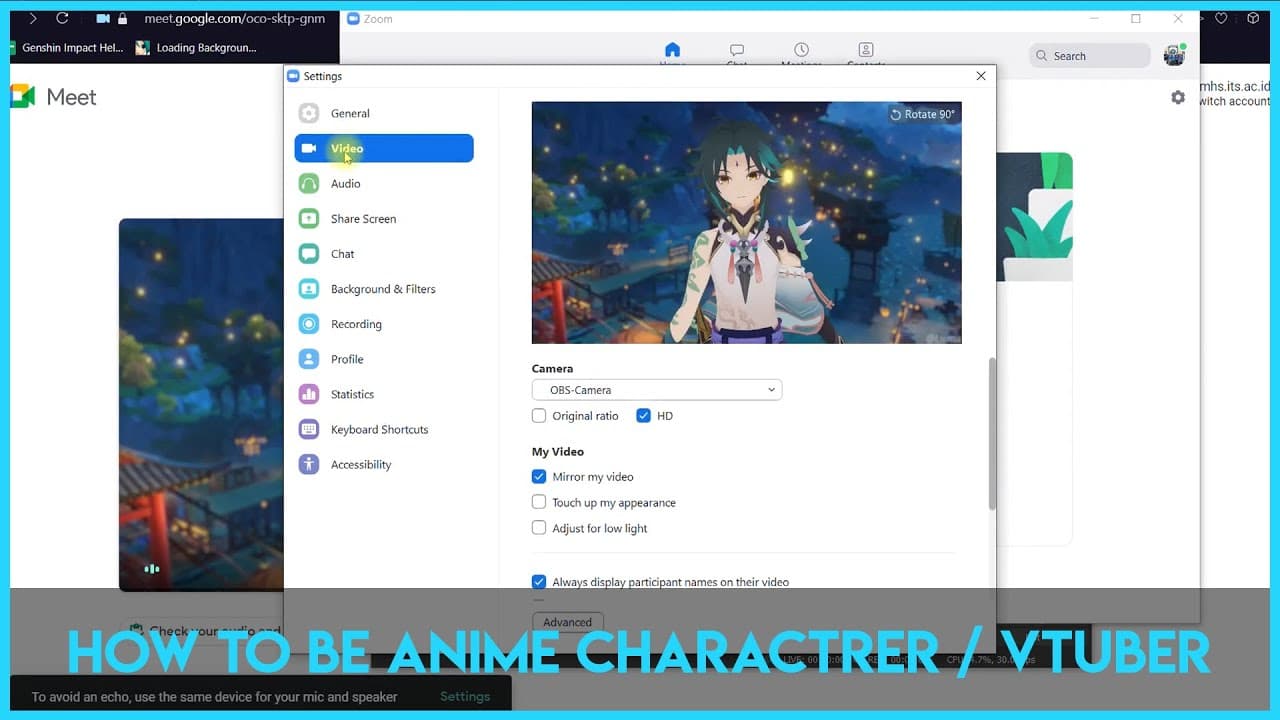Click the Advanced button
Viewport: 1280px width, 720px height.
568,622
